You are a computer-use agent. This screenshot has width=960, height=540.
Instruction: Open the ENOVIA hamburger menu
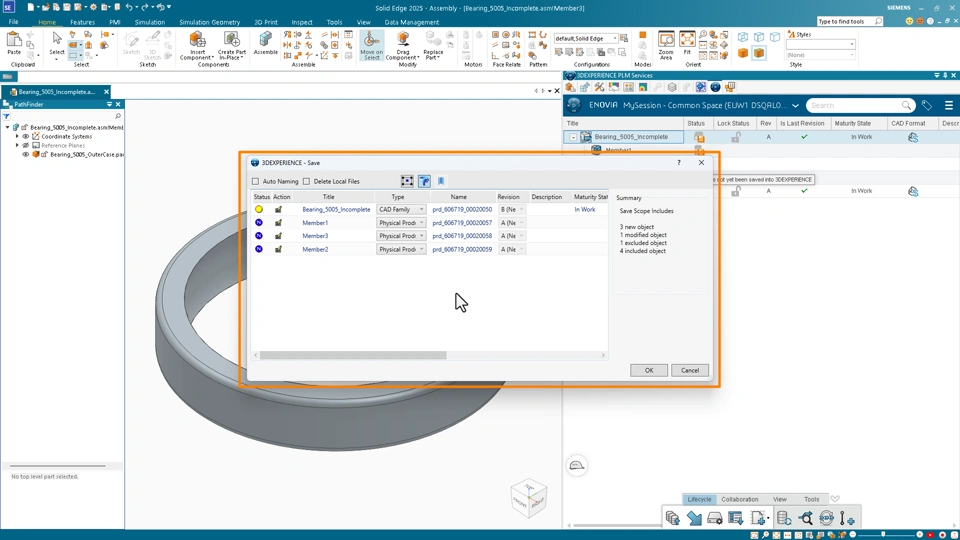(948, 105)
